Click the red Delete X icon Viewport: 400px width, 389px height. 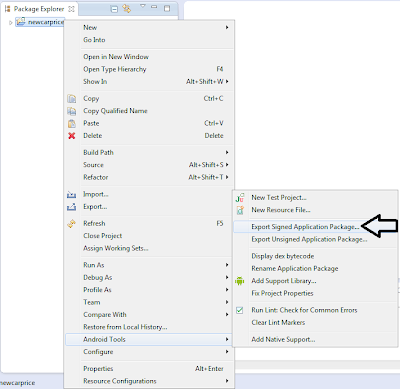(x=72, y=136)
